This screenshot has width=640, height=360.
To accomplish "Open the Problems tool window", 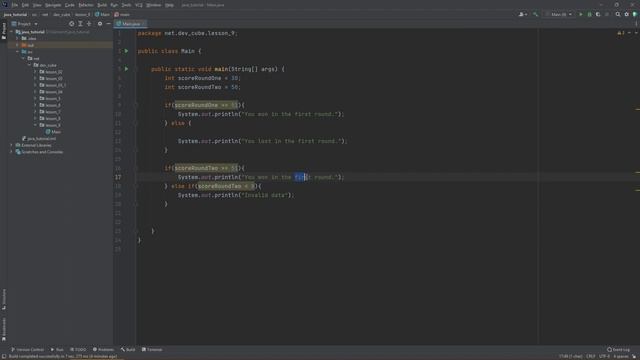I will (103, 349).
